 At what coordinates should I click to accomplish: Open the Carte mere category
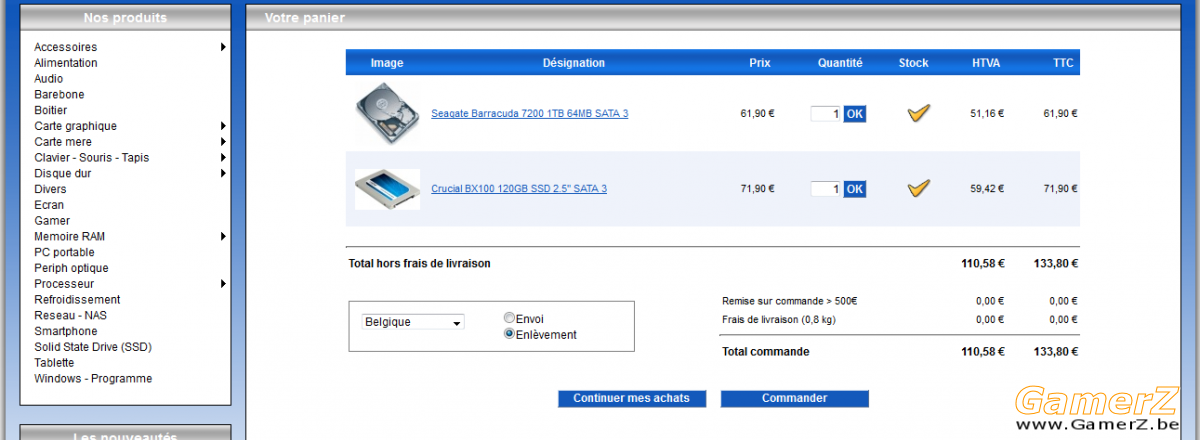coord(62,142)
